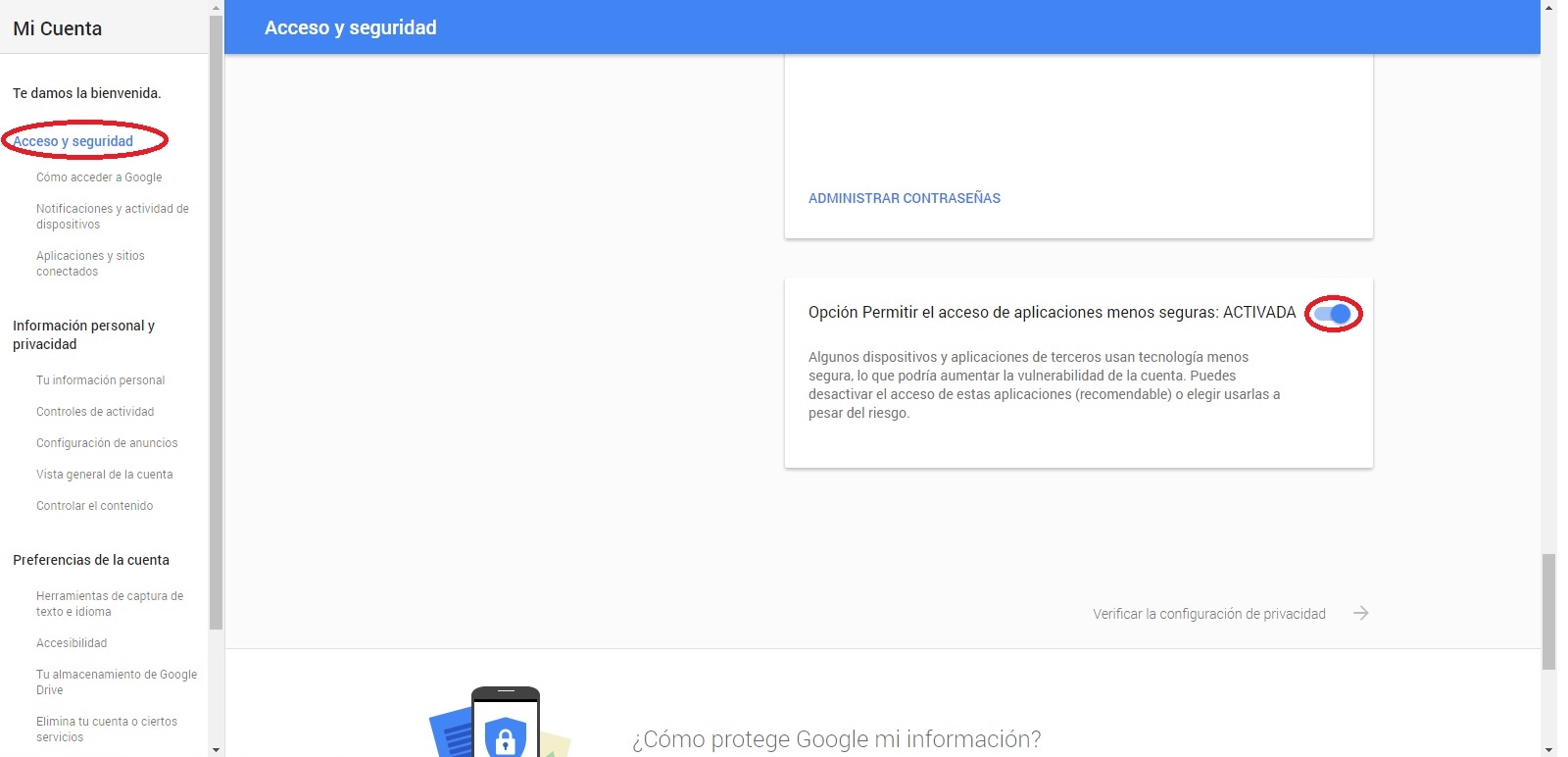This screenshot has height=757, width=1568.
Task: Select Información personal y privacidad section
Action: coord(83,334)
